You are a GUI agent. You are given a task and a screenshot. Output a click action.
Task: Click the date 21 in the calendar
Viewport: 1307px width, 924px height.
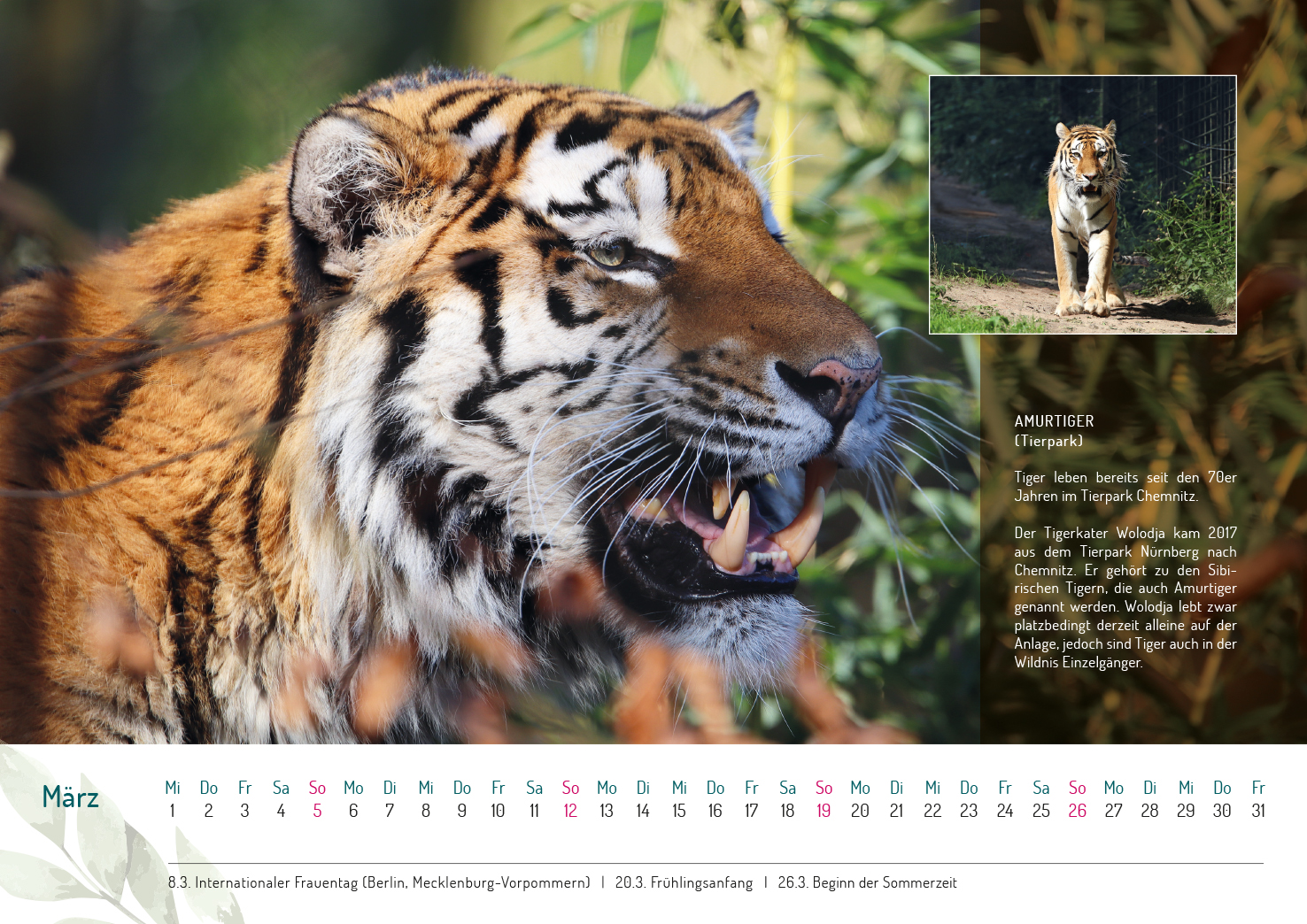coord(896,811)
